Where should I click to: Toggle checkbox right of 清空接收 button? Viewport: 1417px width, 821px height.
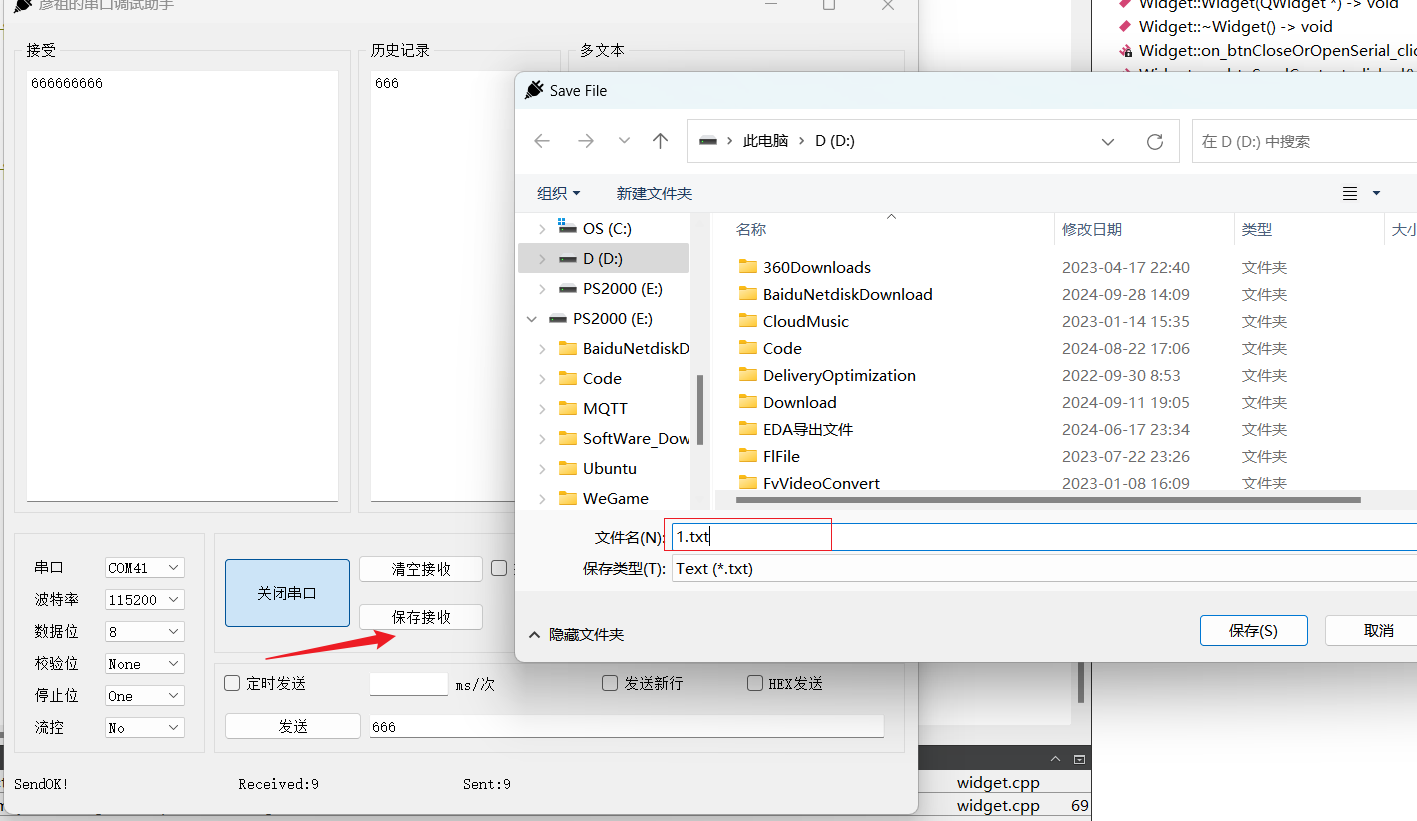click(x=499, y=569)
